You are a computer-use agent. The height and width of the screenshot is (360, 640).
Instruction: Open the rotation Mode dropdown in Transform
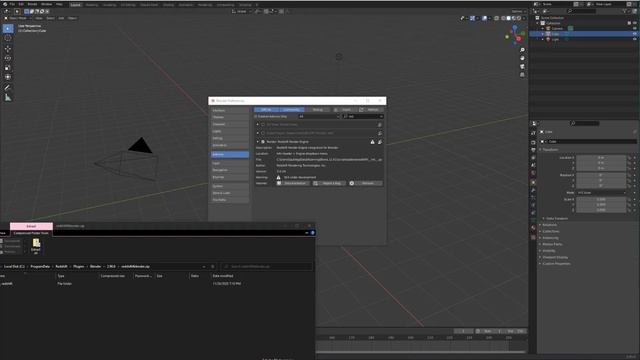(x=601, y=193)
